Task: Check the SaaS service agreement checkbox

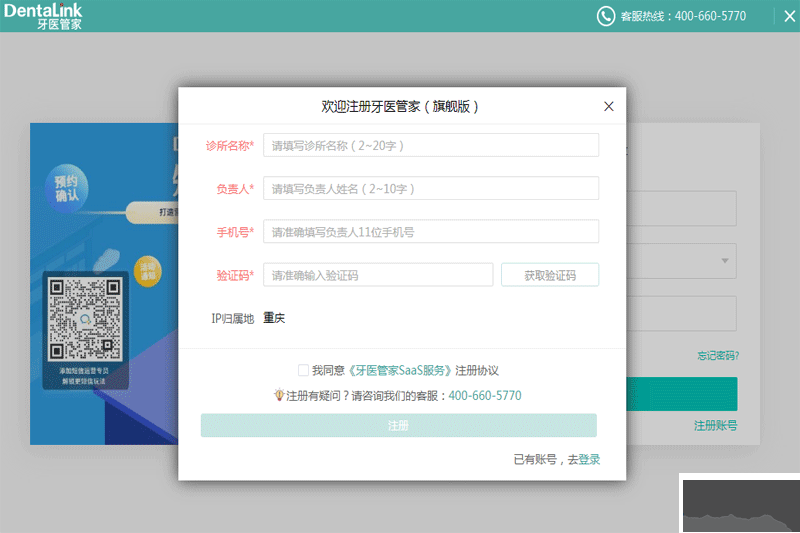Action: (303, 370)
